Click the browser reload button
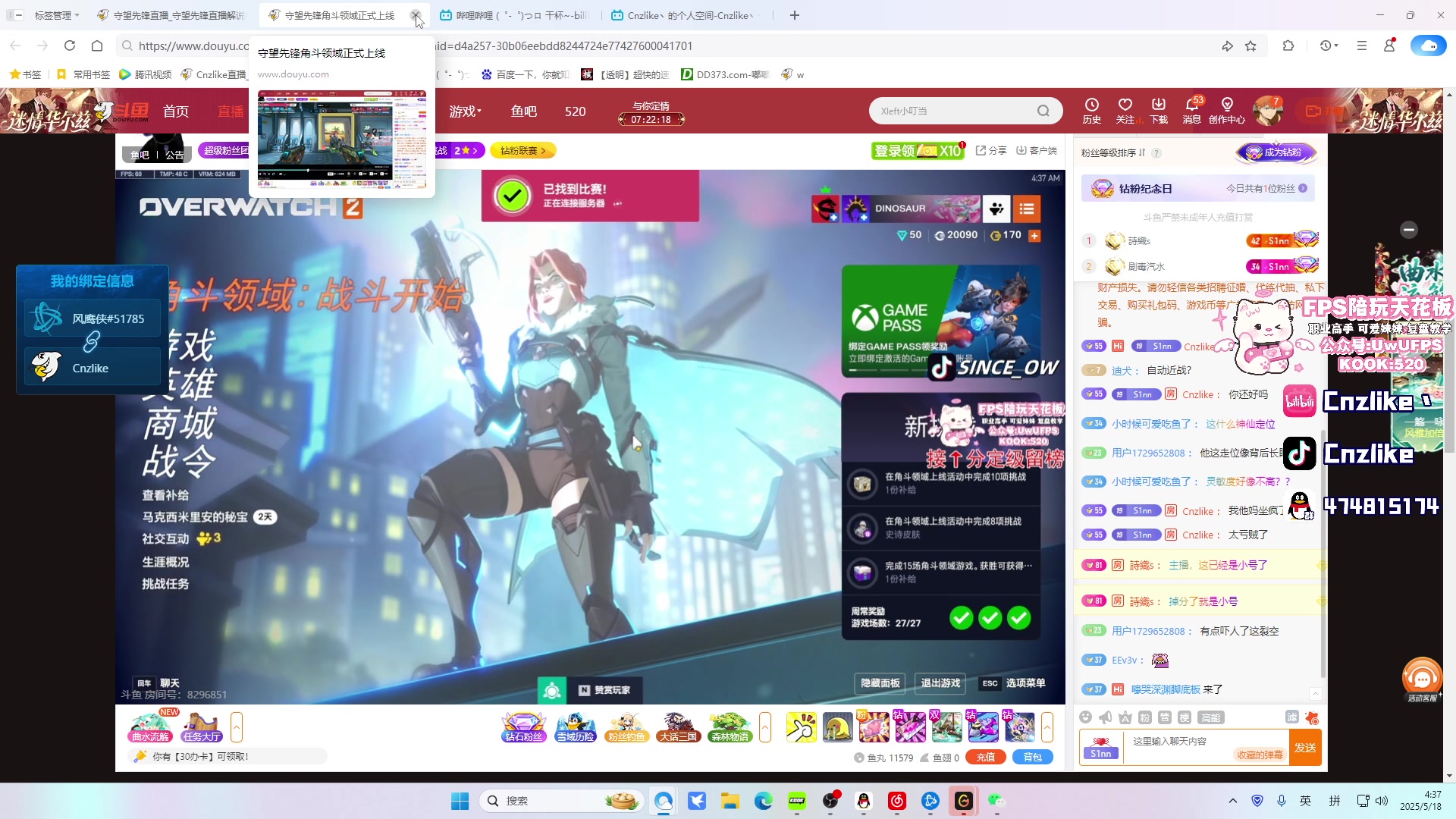The width and height of the screenshot is (1456, 819). click(x=70, y=46)
